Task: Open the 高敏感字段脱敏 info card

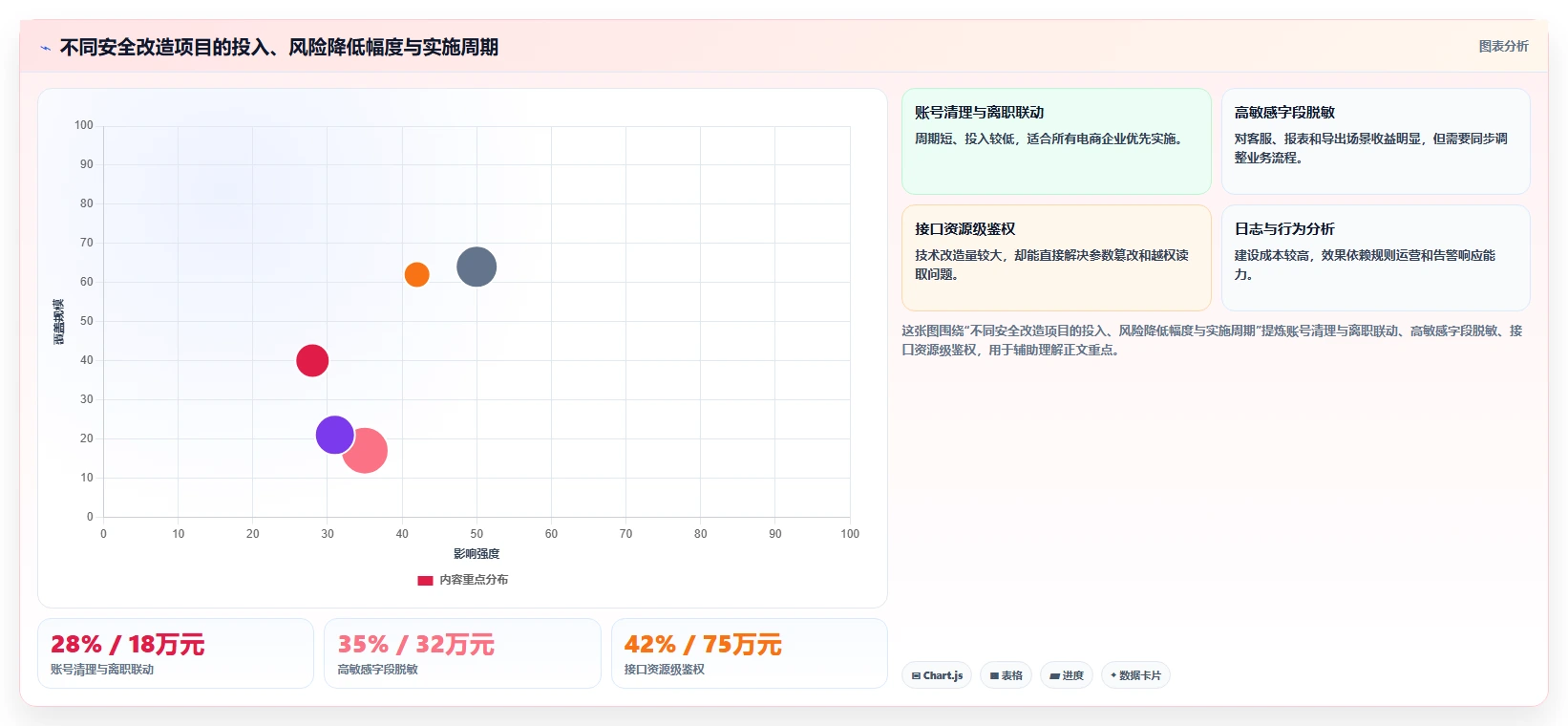Action: pos(1375,141)
